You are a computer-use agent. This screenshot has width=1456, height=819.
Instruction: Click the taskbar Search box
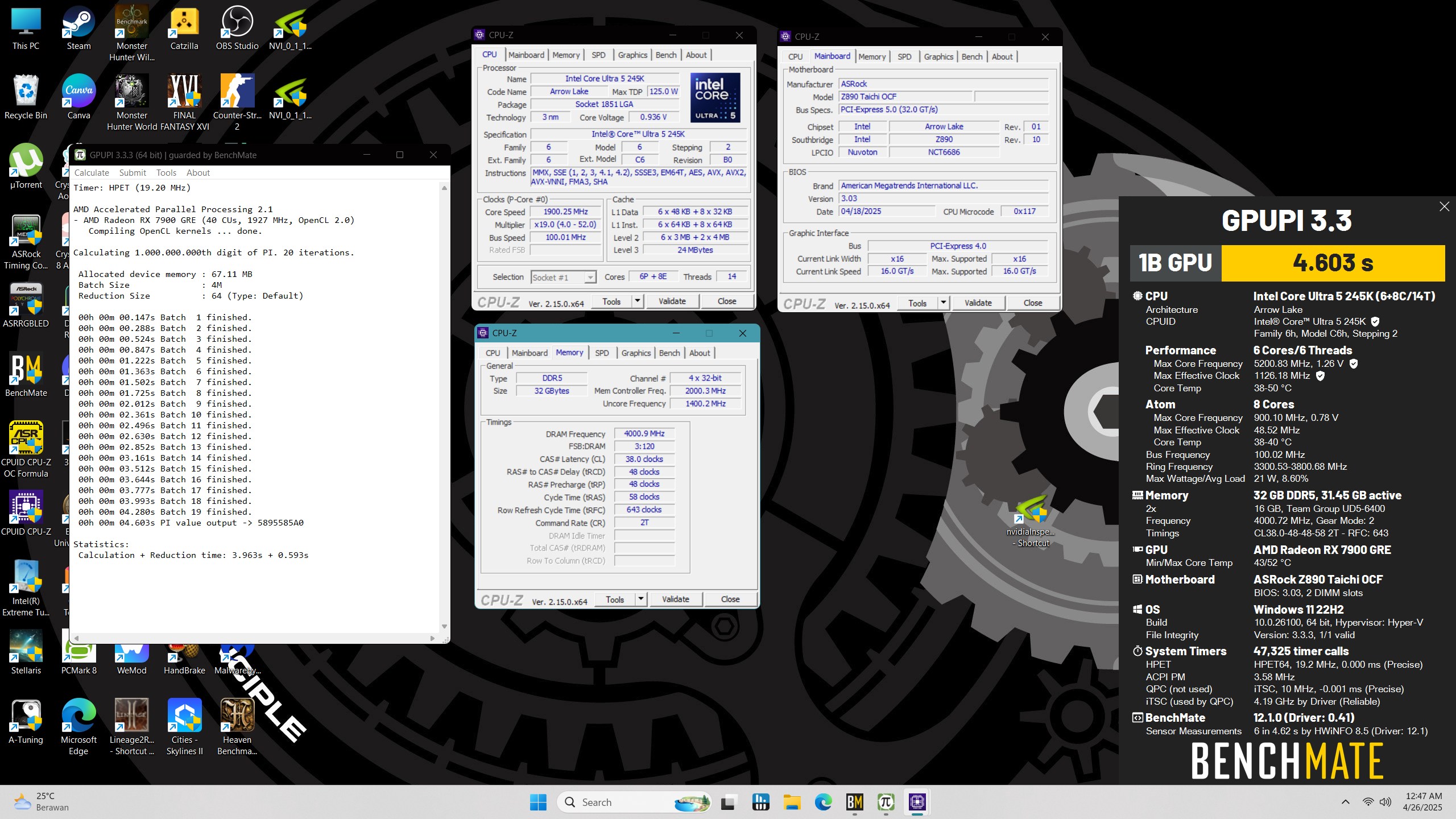click(634, 802)
